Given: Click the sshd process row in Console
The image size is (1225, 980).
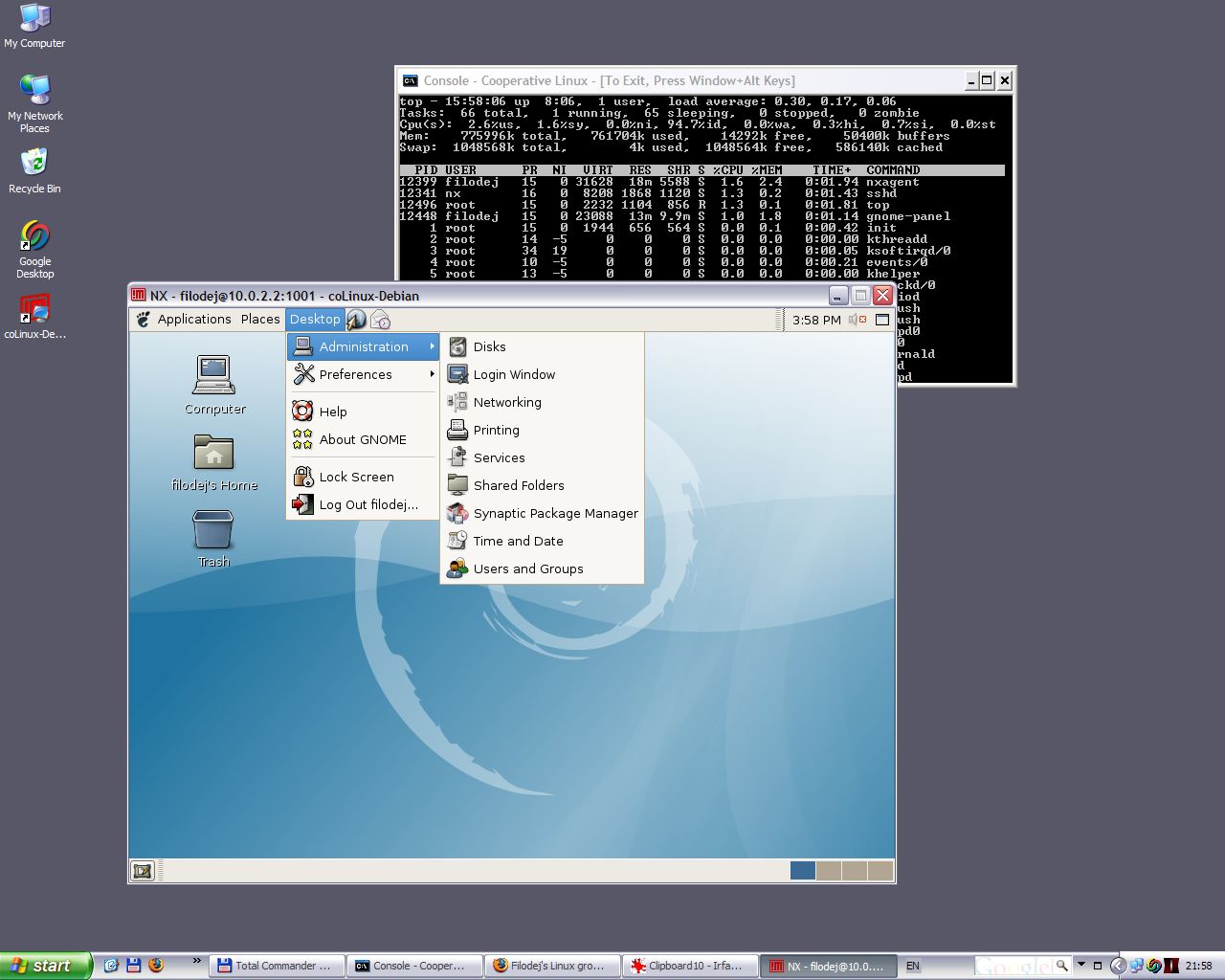Looking at the screenshot, I should tap(702, 193).
